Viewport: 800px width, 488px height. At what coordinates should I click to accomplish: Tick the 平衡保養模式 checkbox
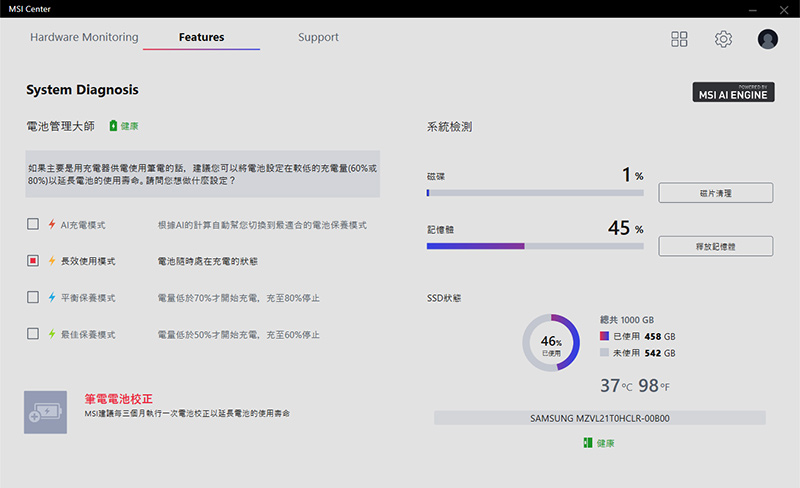click(33, 297)
